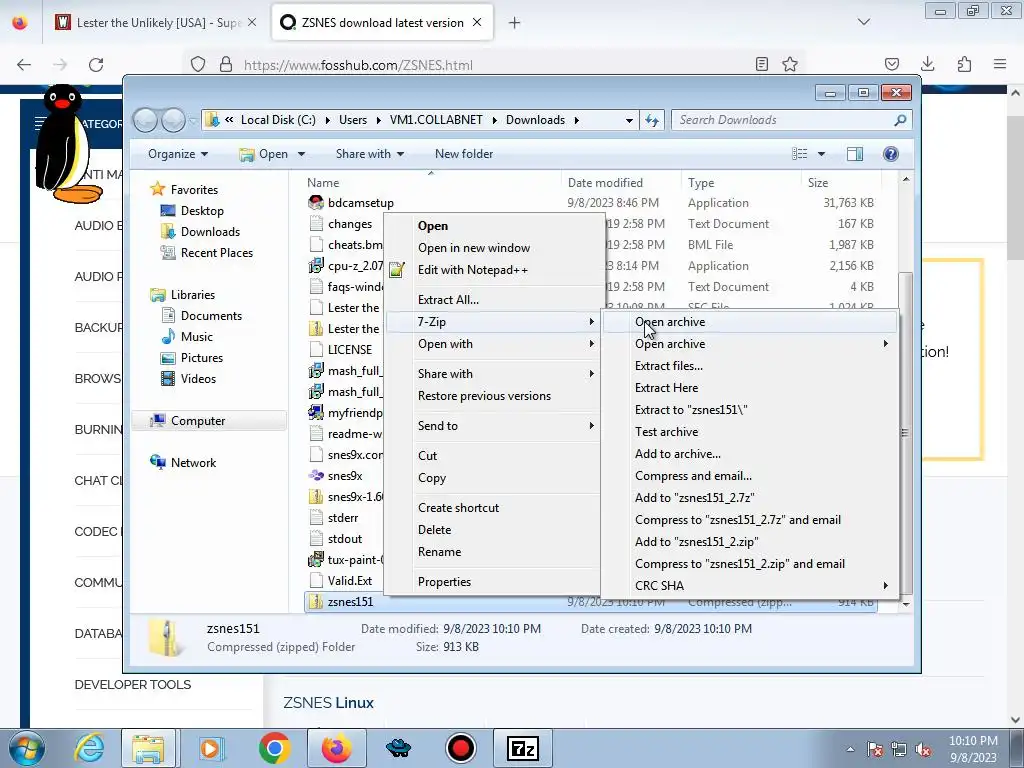Open the Windows Start button
The image size is (1024, 768).
(26, 748)
